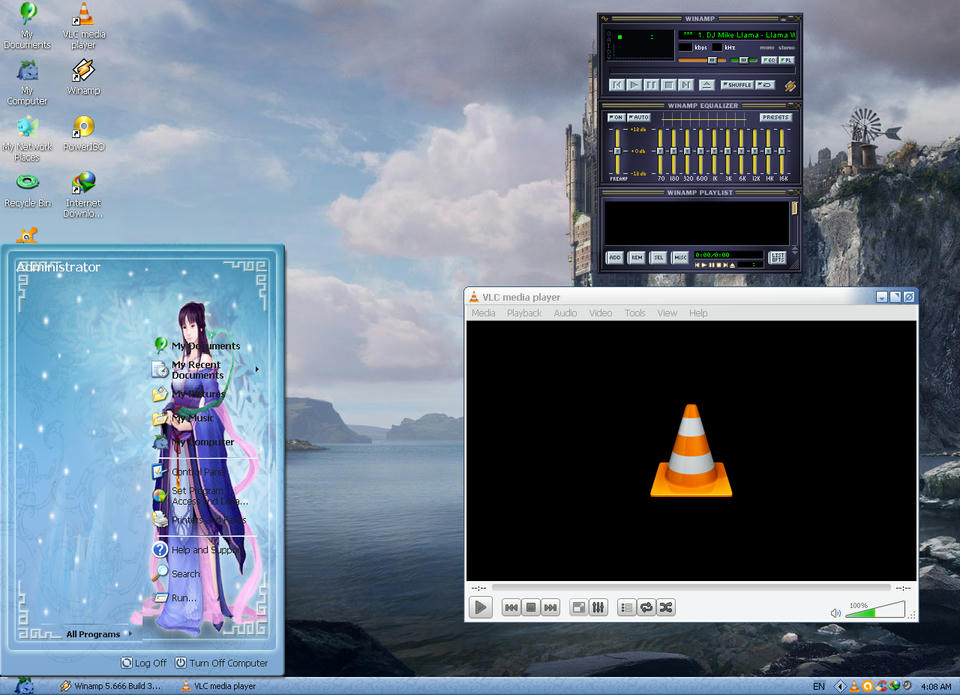This screenshot has width=960, height=695.
Task: Click VLC stop playback button
Action: point(531,607)
